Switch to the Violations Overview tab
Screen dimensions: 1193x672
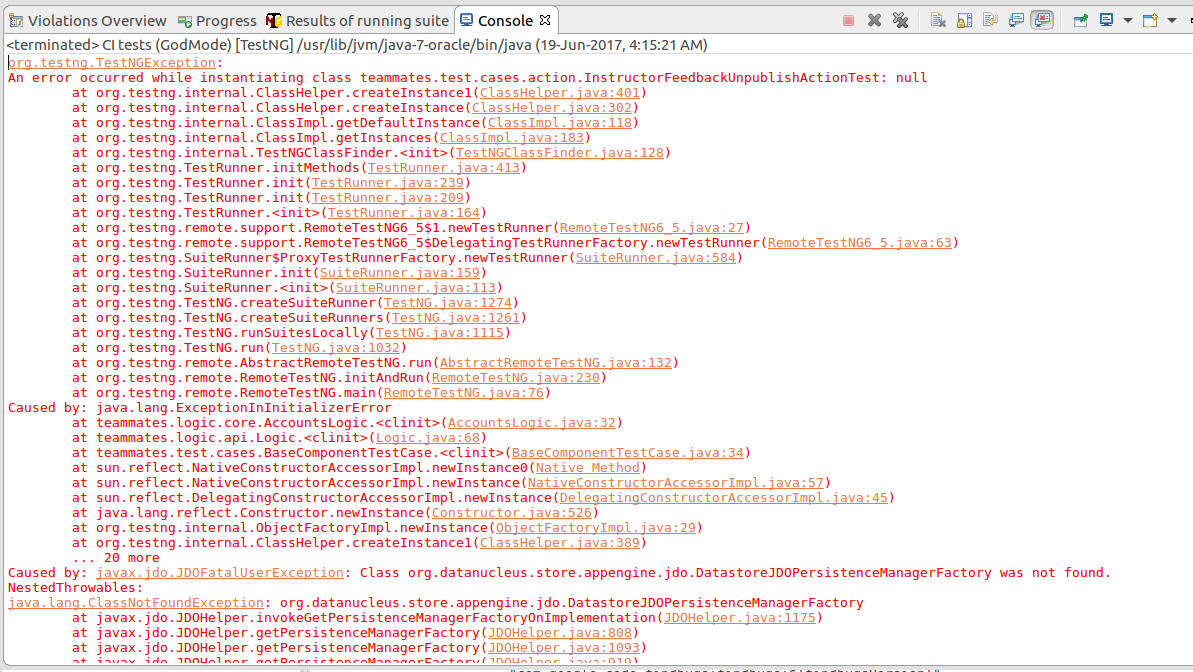pyautogui.click(x=87, y=21)
